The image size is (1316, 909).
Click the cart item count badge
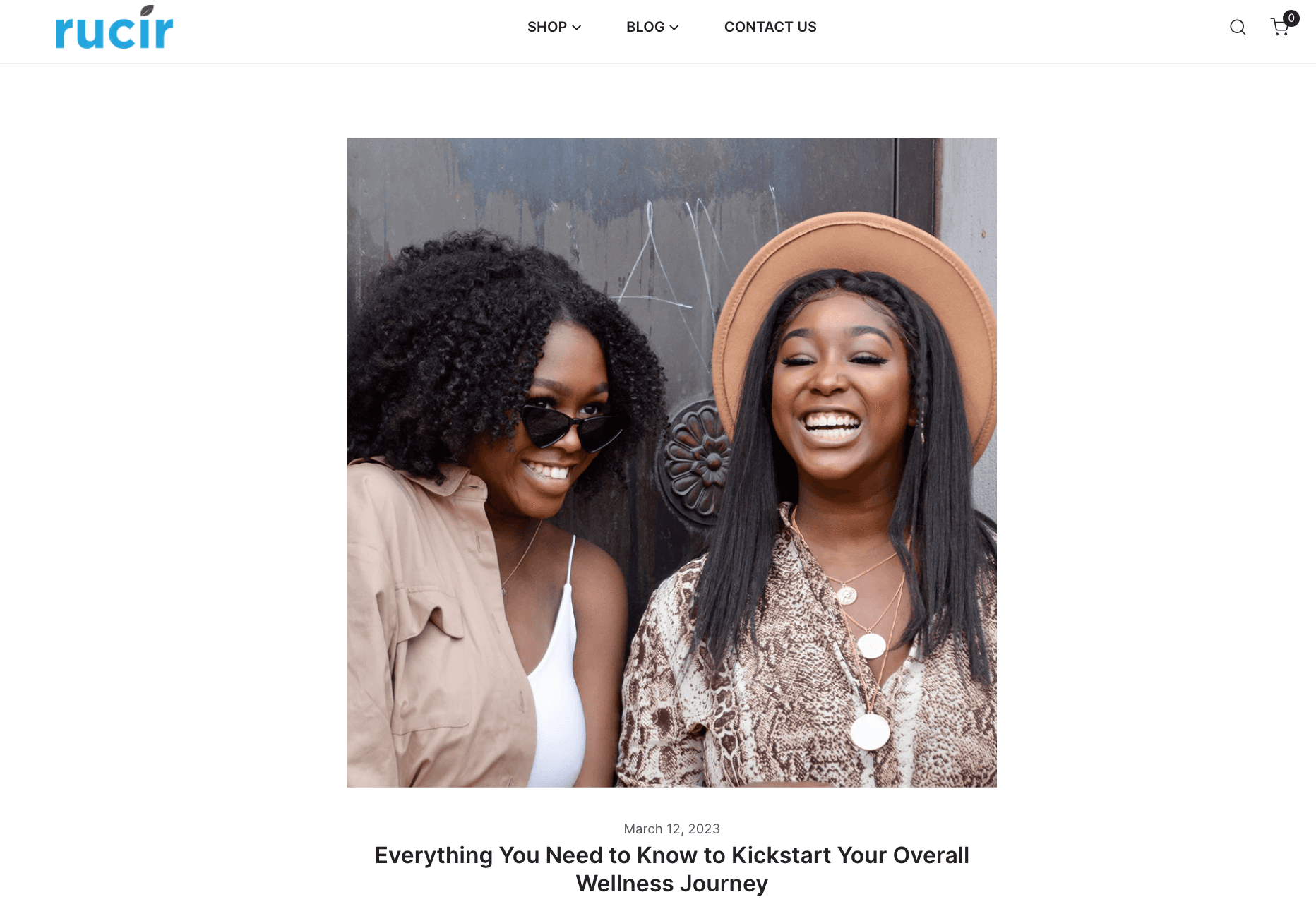(x=1291, y=18)
